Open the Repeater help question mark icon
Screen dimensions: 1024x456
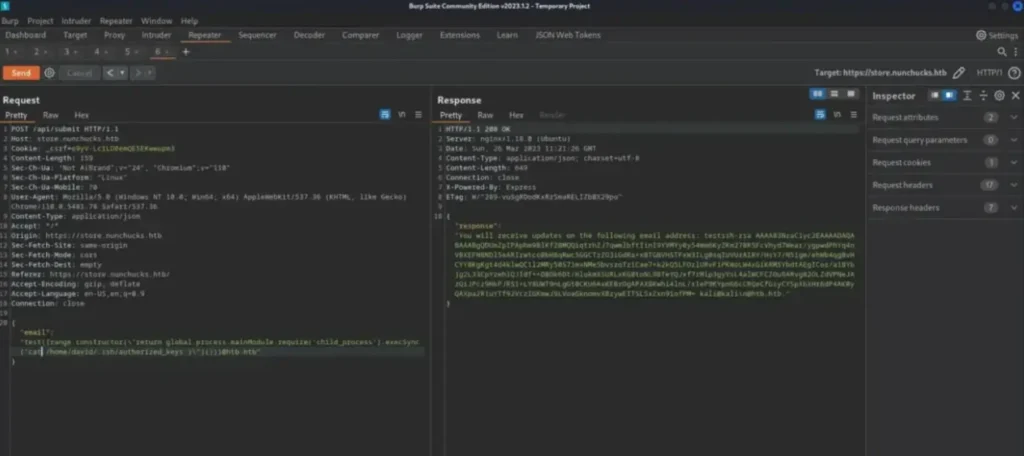coord(1011,73)
